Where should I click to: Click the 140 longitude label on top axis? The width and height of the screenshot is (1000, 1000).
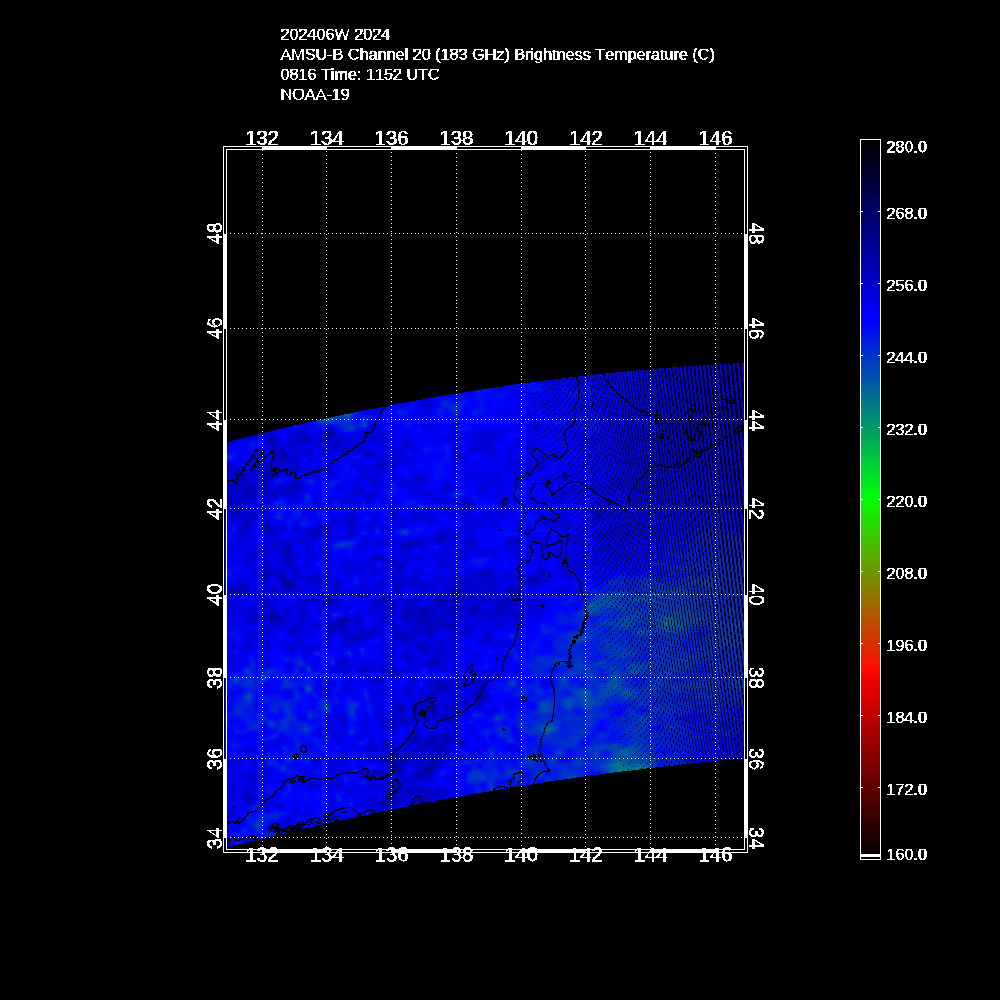pos(521,138)
